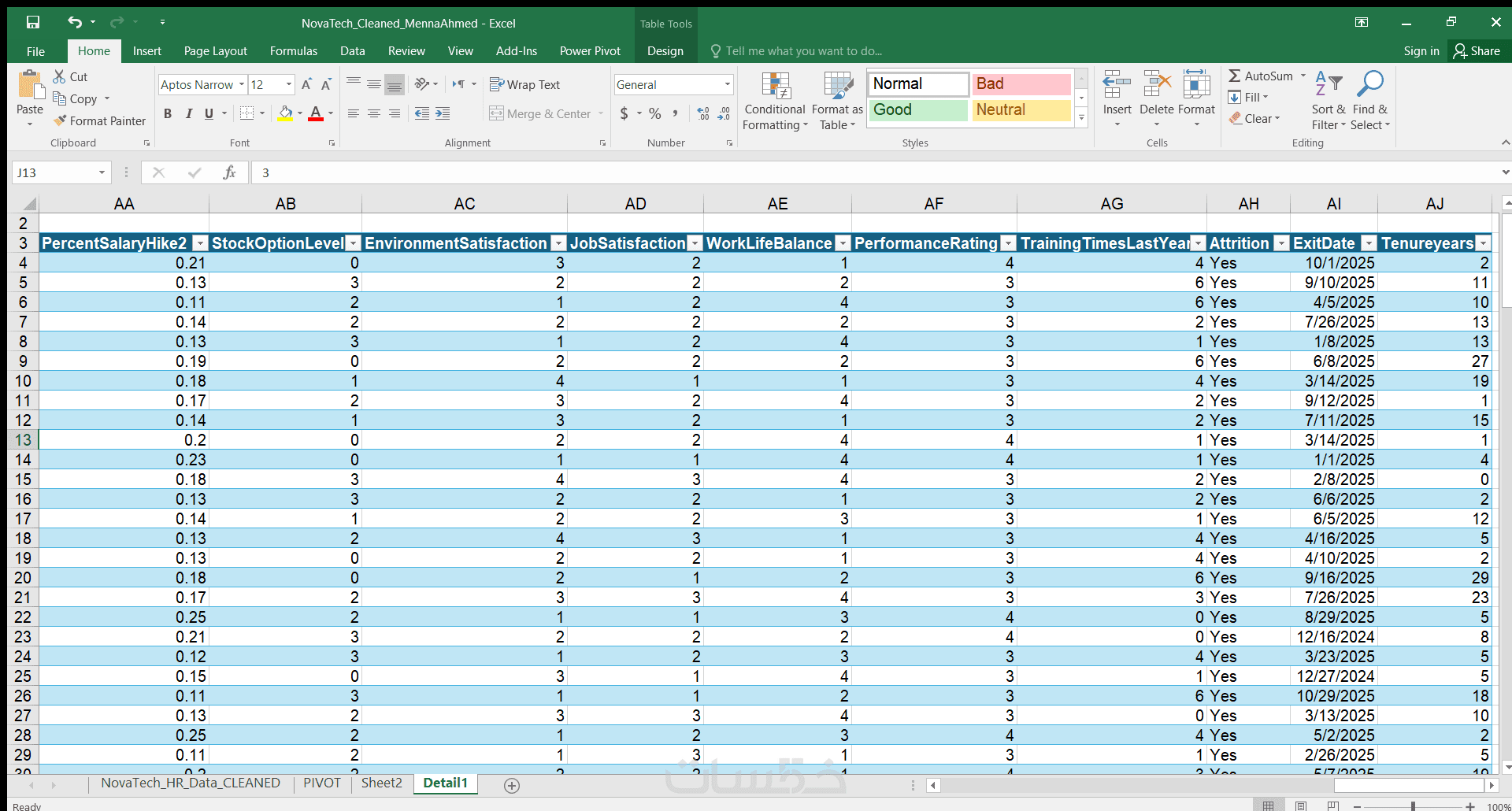The width and height of the screenshot is (1512, 811).
Task: Expand the cell styles gallery
Action: pyautogui.click(x=1082, y=118)
